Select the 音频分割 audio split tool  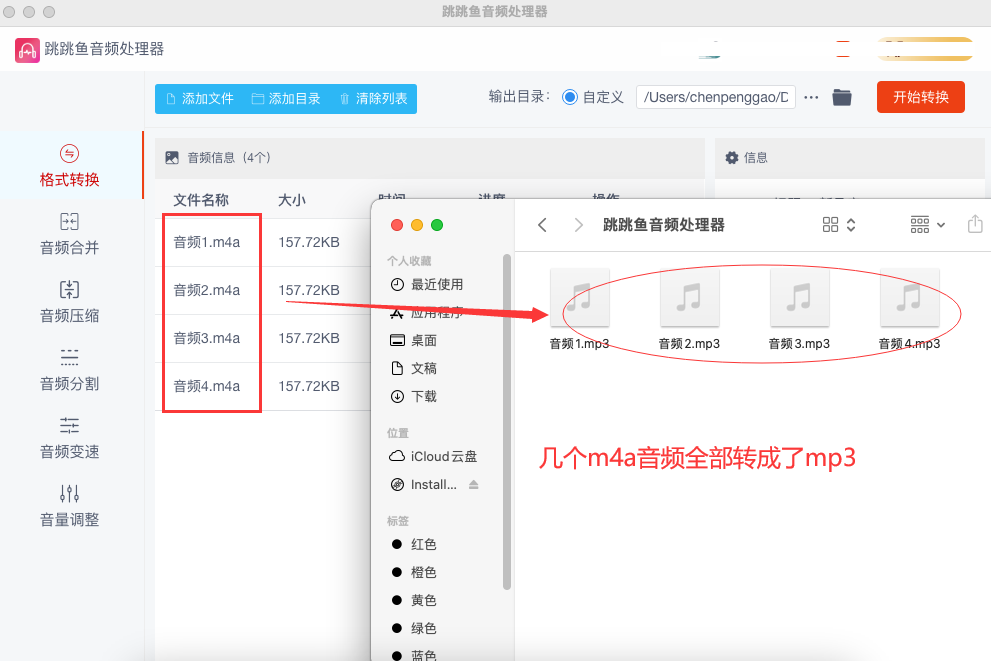pos(69,358)
